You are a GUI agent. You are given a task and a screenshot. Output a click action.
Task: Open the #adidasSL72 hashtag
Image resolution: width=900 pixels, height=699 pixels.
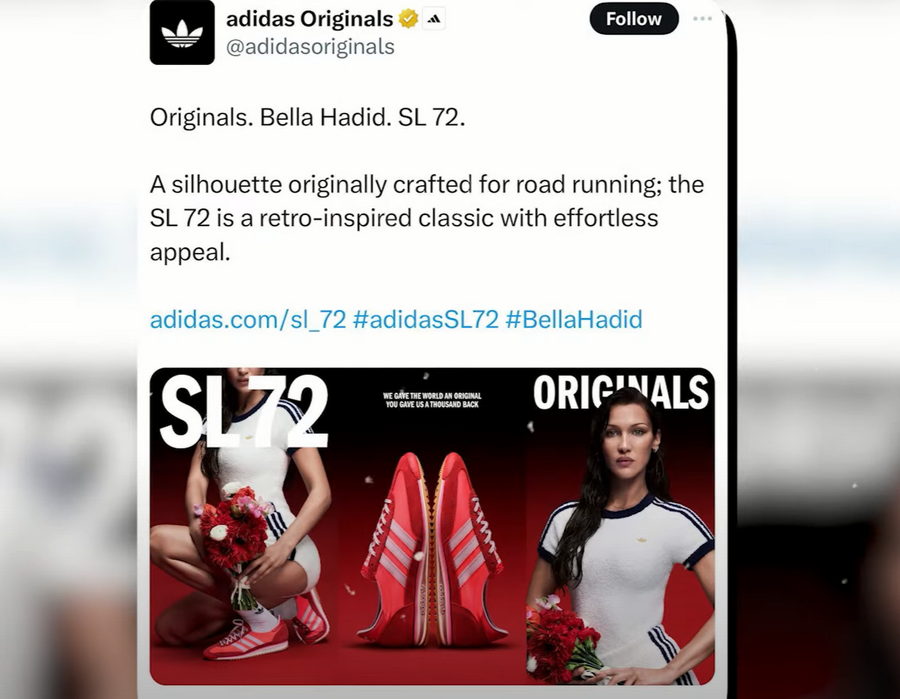pyautogui.click(x=426, y=320)
